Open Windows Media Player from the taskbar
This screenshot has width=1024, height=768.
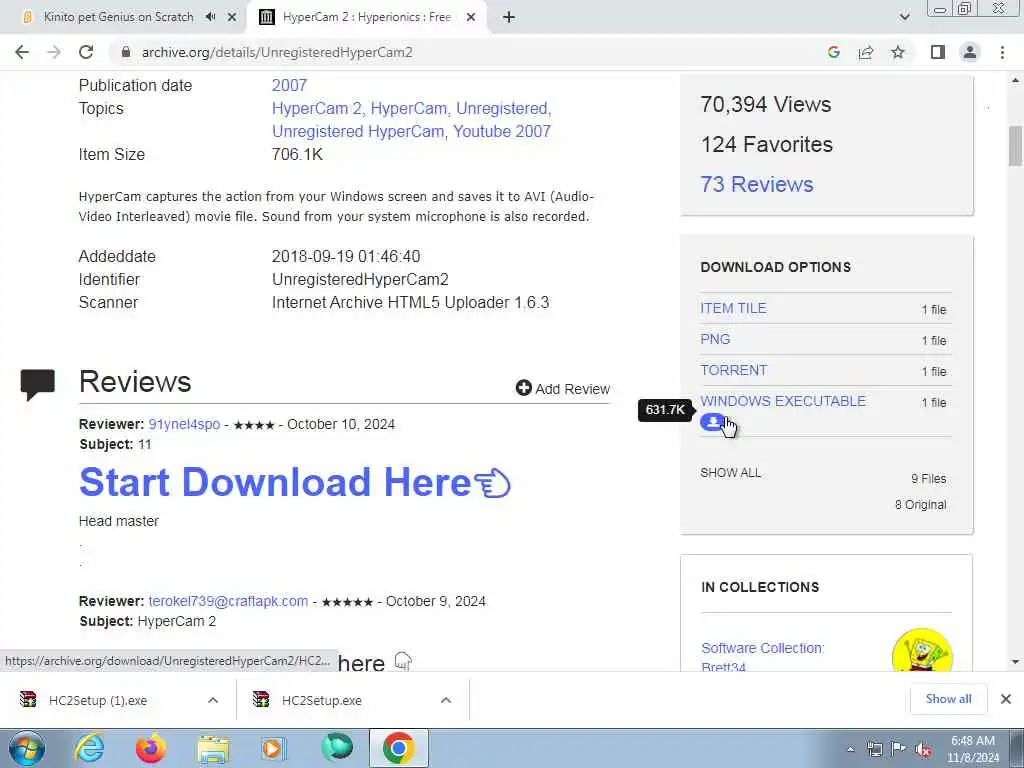coord(274,748)
